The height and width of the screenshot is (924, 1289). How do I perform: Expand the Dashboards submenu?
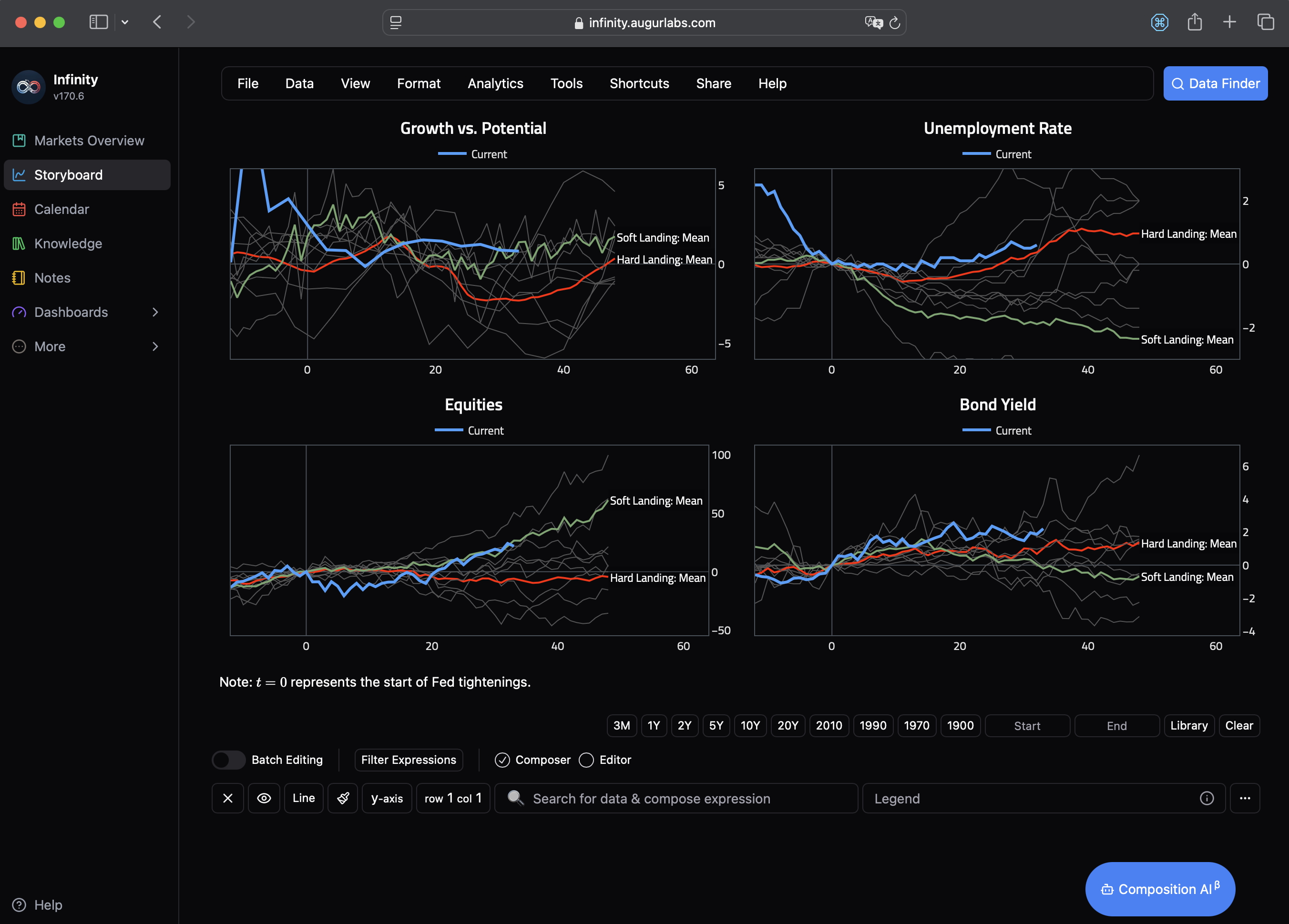(155, 312)
